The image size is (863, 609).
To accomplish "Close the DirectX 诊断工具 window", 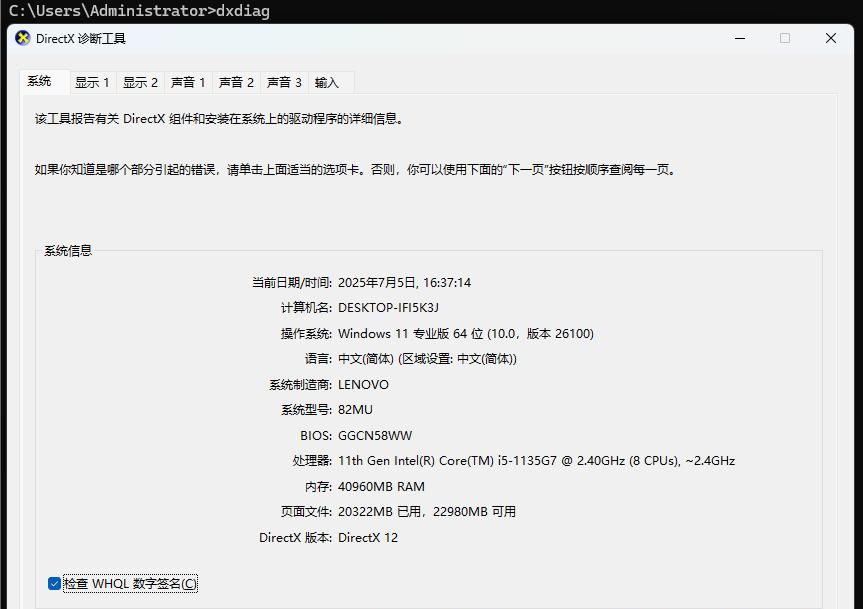I will coord(831,38).
